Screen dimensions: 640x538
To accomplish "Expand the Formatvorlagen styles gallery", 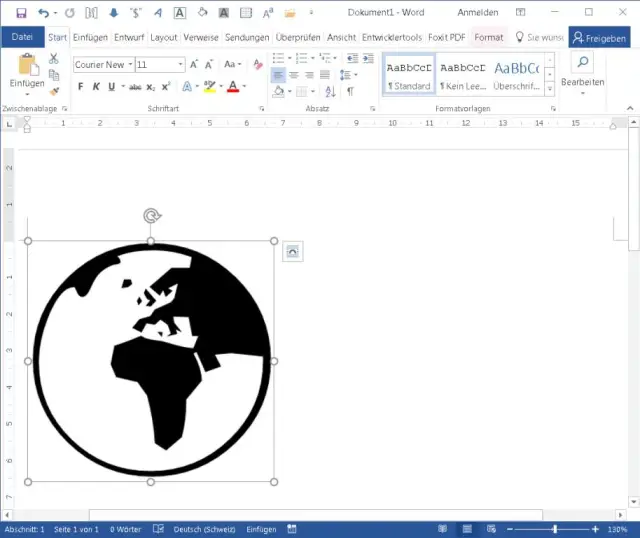I will click(551, 88).
